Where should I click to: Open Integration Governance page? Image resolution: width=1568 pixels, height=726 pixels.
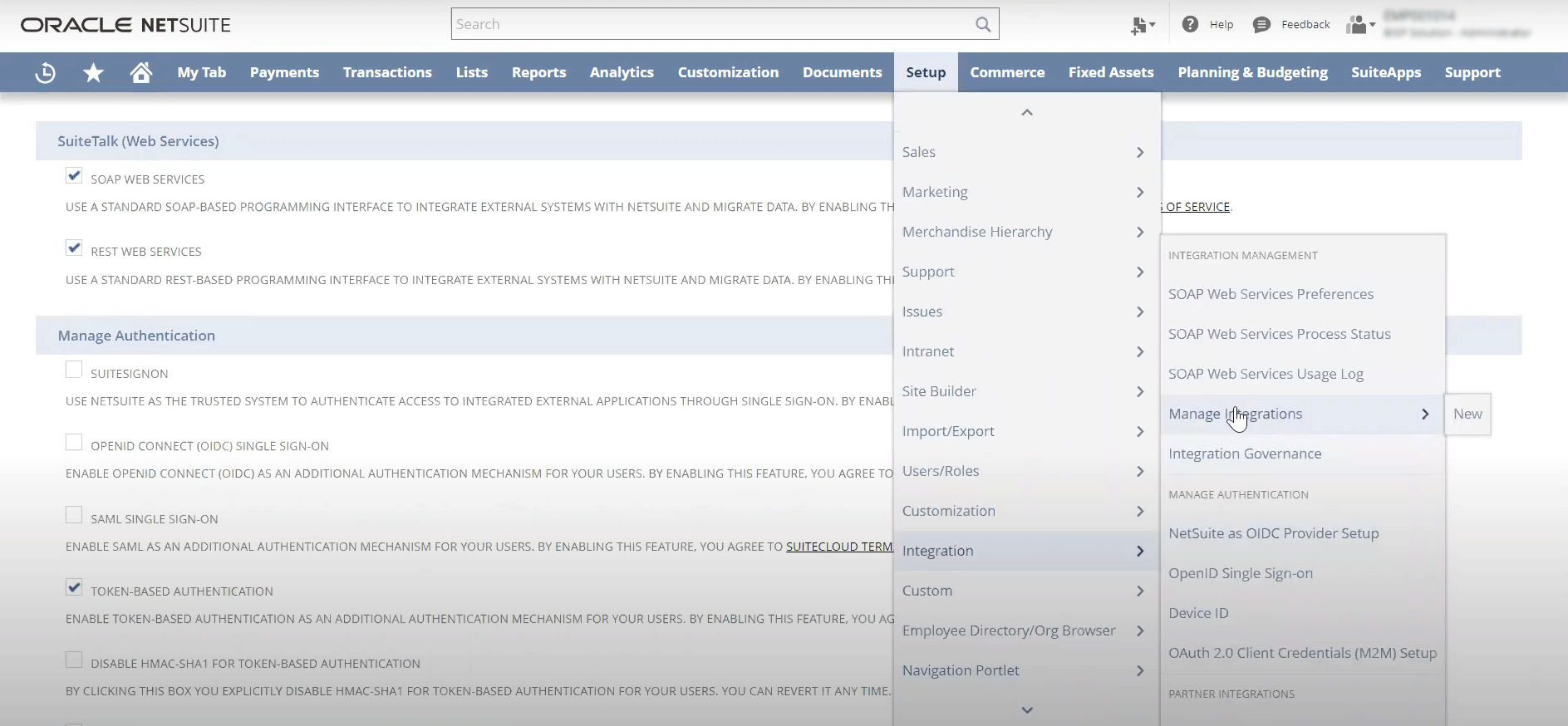[x=1245, y=454]
